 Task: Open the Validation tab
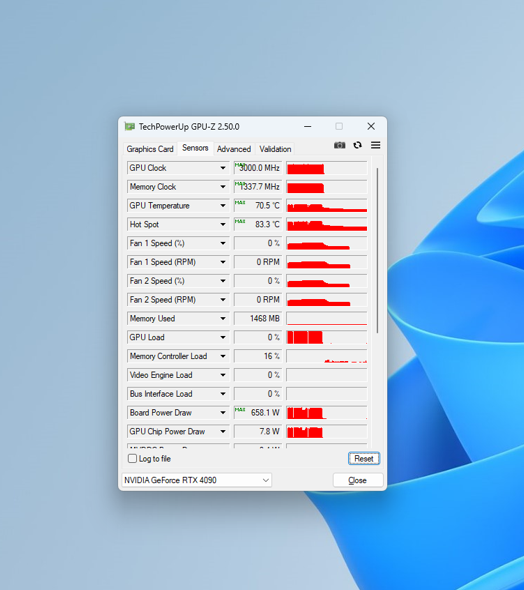[x=275, y=149]
